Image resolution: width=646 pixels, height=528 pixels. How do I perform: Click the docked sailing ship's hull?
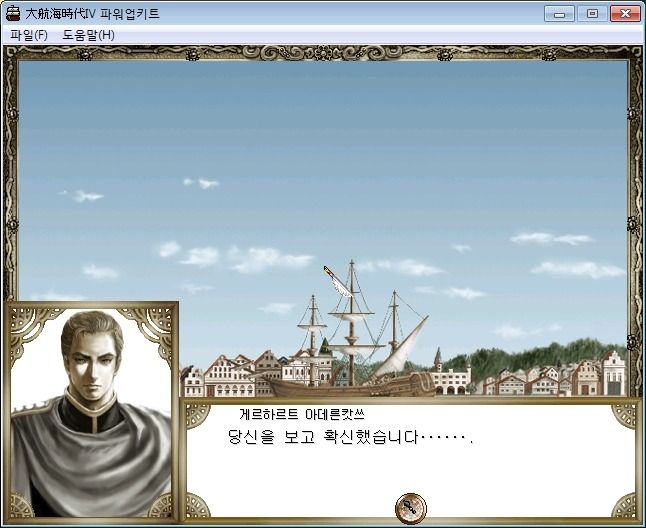click(x=351, y=385)
